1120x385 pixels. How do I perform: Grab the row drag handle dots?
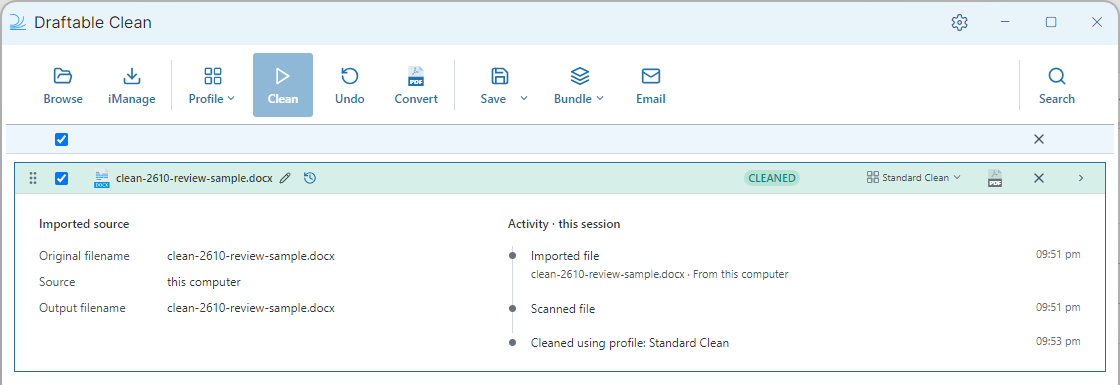(x=33, y=178)
